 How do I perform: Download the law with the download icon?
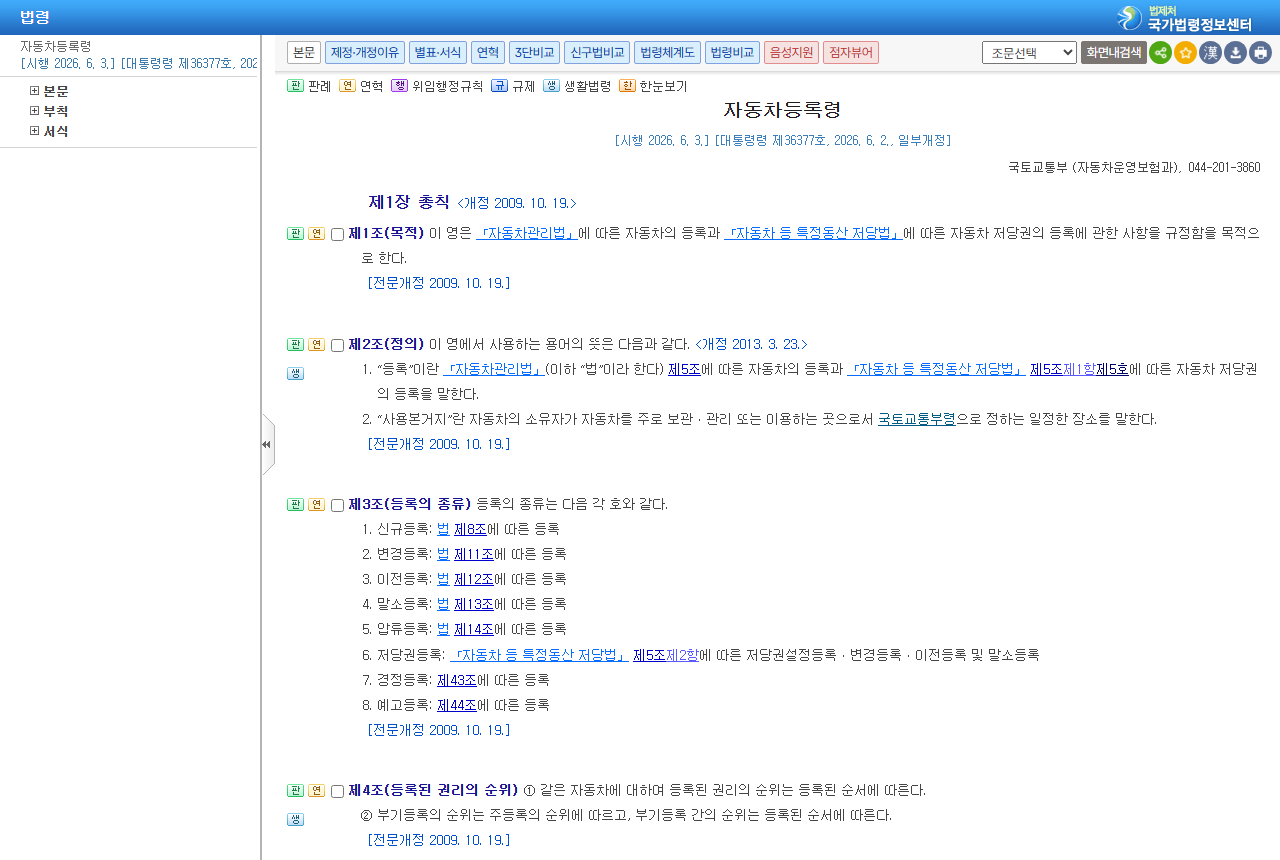1235,53
